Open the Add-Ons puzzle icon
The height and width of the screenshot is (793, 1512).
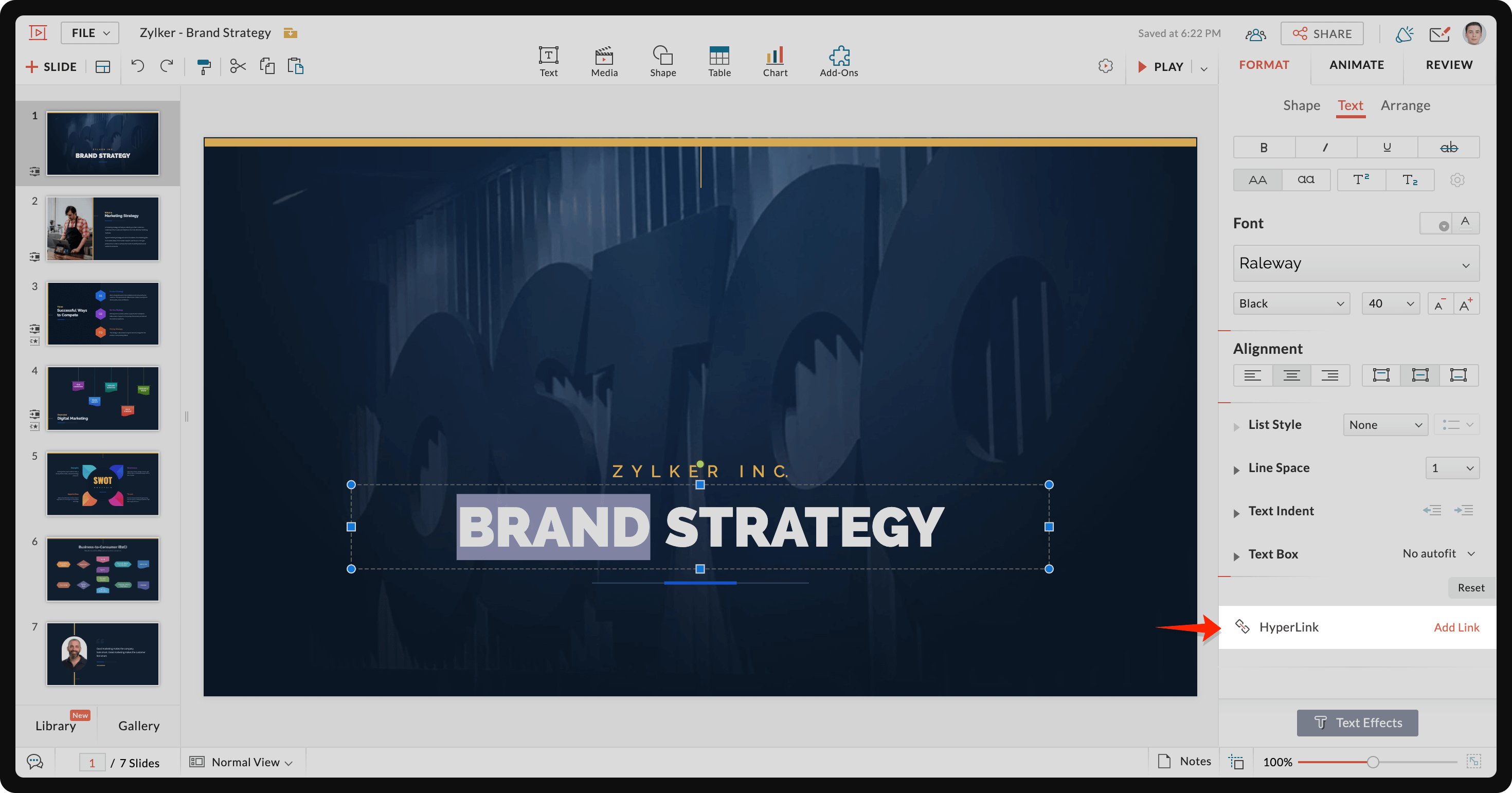click(x=839, y=62)
